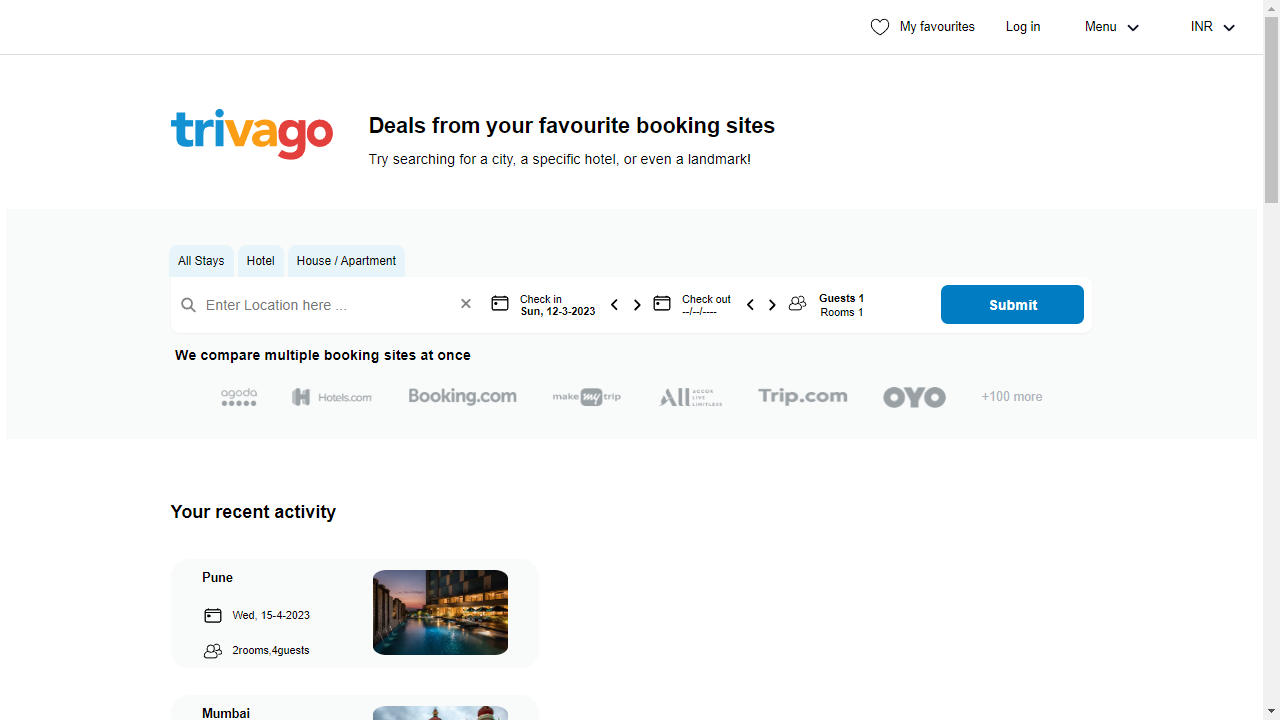Screen dimensions: 1280x720
Task: Click 2rooms,4guests text on Pune card
Action: tap(271, 651)
